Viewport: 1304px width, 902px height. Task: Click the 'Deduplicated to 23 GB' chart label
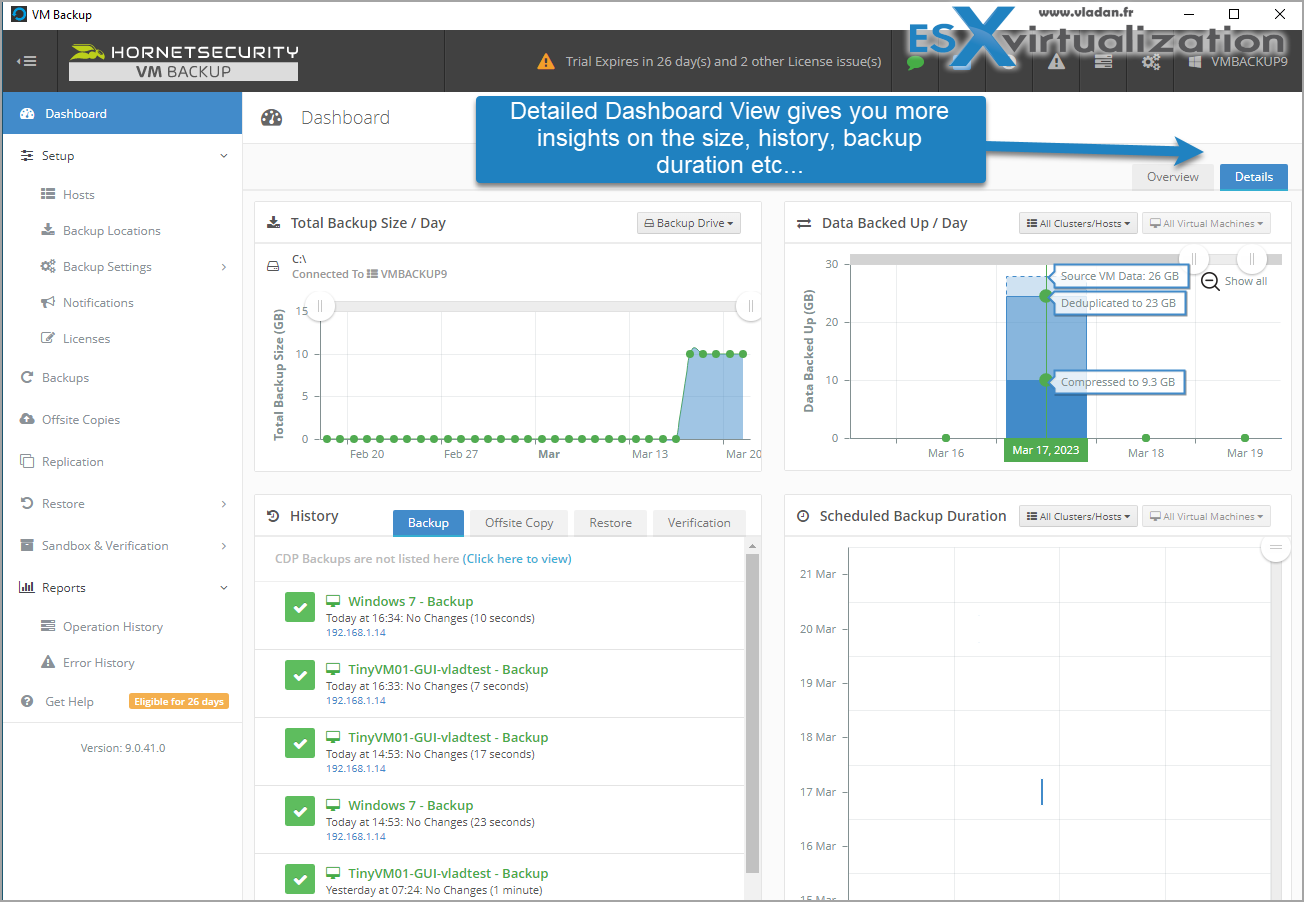coord(1120,303)
